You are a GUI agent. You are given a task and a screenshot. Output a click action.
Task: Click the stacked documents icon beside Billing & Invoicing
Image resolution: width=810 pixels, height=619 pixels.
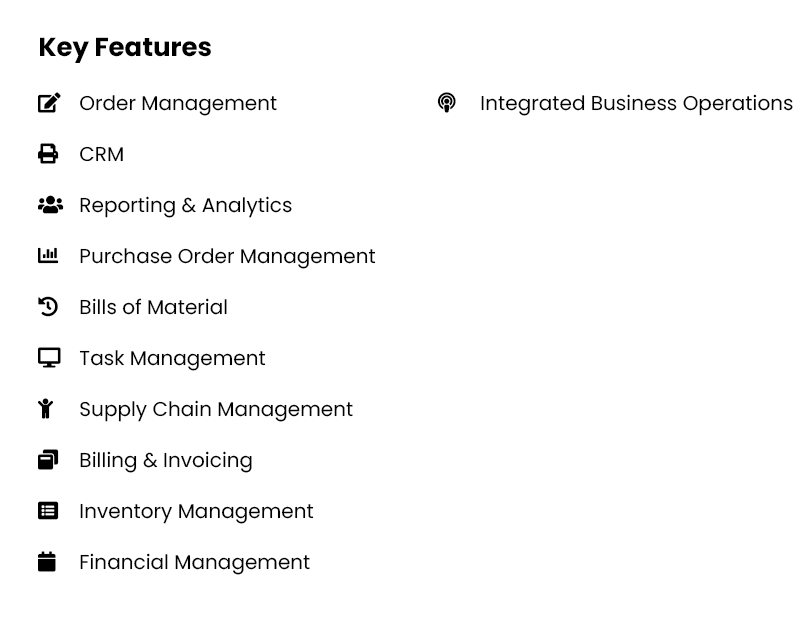(x=48, y=459)
